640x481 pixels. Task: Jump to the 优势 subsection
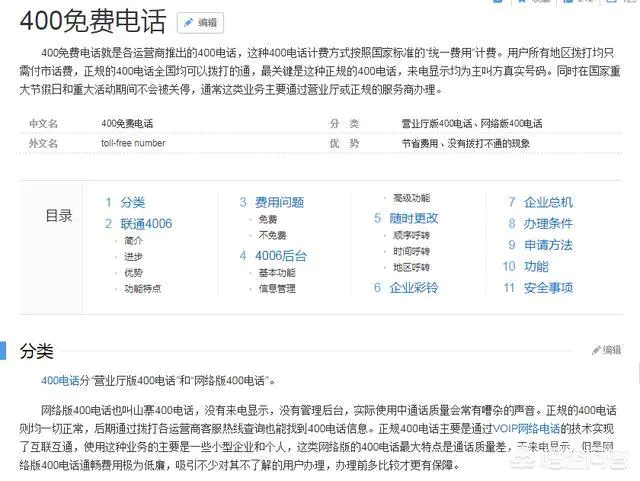tap(133, 272)
